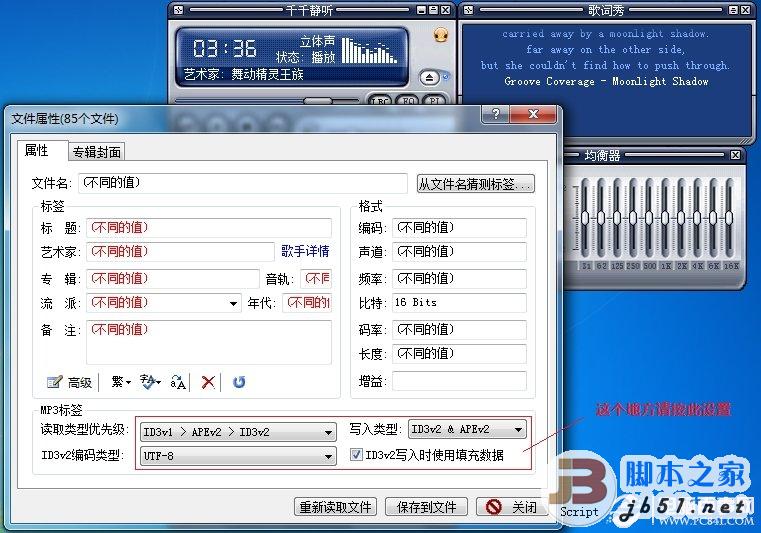Click the 16K band slider in the equalizer

pos(729,218)
